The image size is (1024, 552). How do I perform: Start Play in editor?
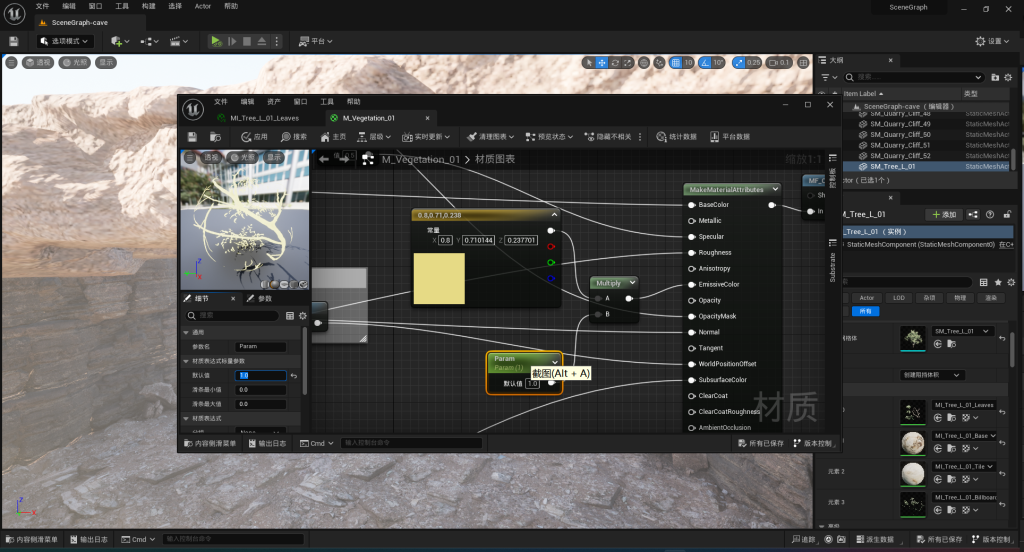[x=216, y=41]
